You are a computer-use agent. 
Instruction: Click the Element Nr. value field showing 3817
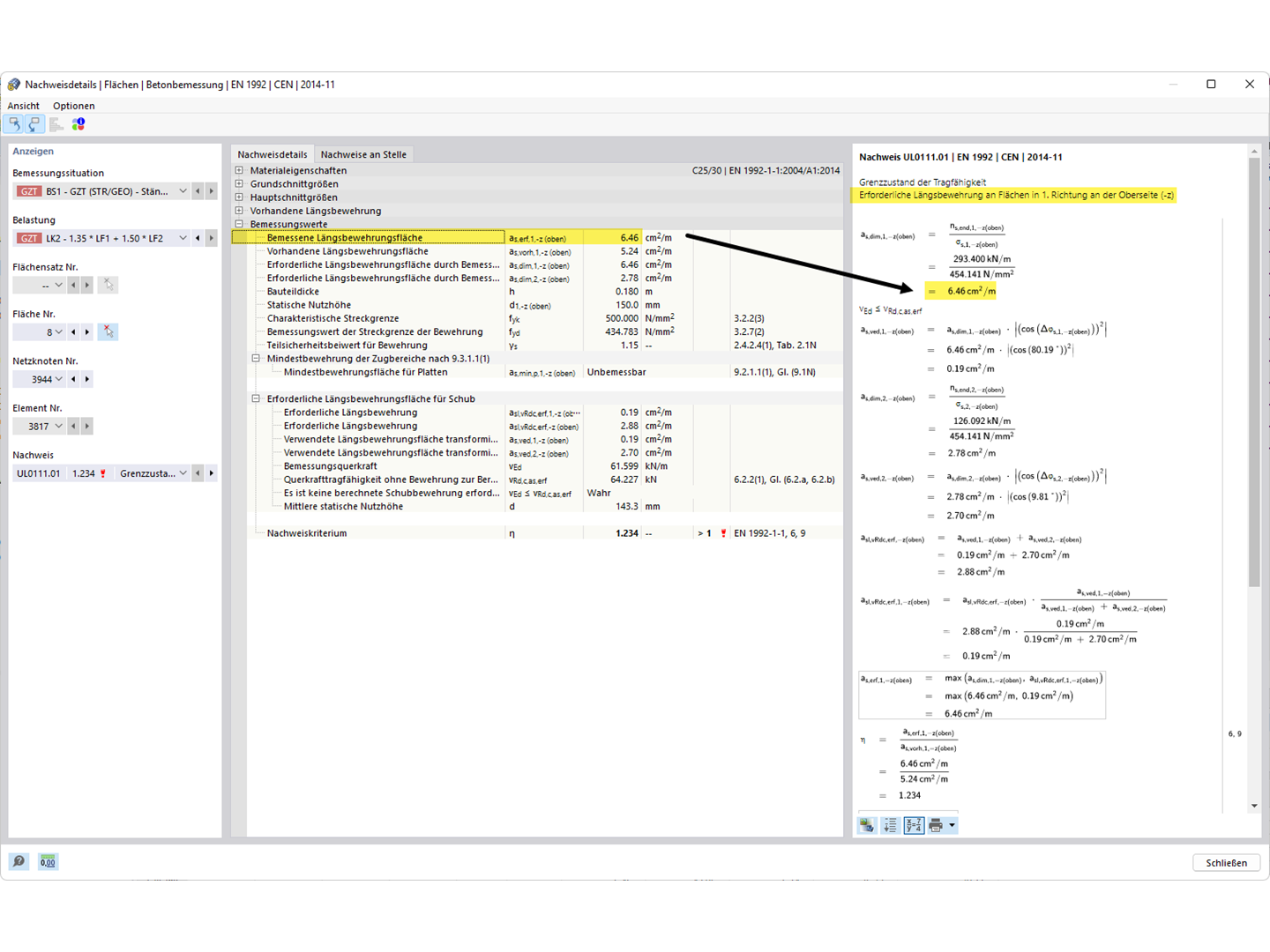point(39,426)
